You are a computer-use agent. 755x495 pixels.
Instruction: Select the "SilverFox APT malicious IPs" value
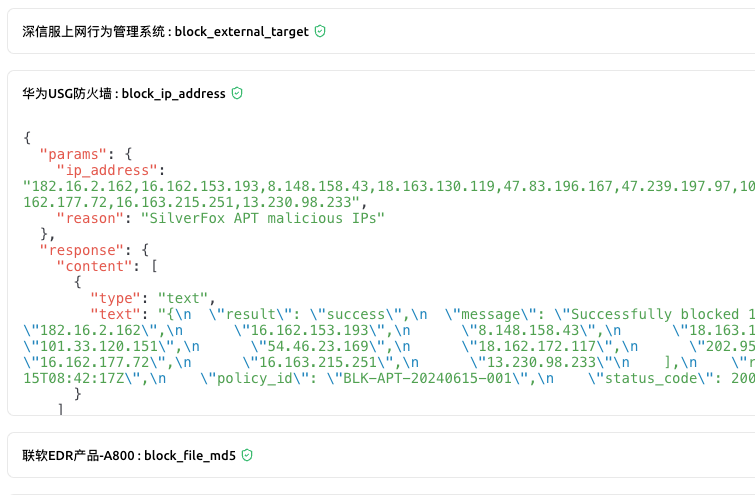coord(262,219)
